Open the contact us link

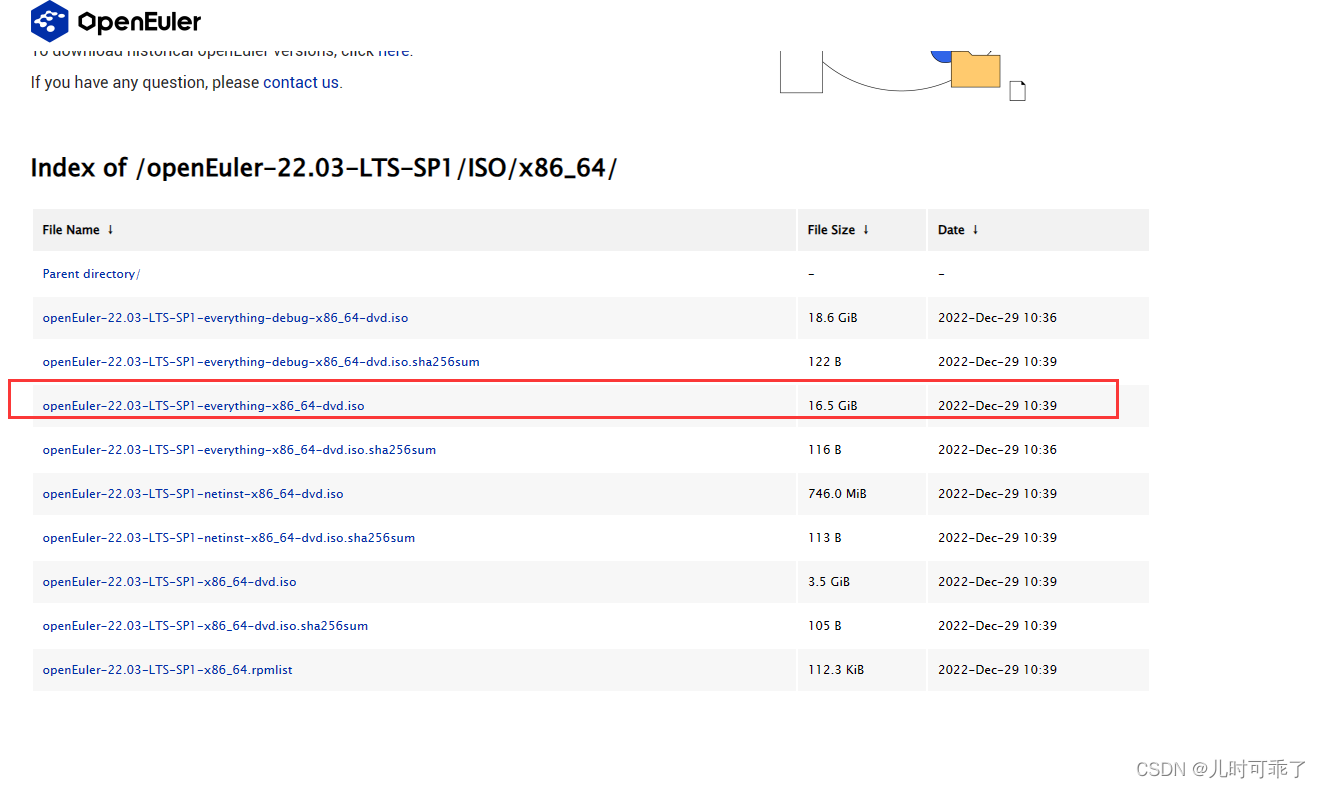(x=301, y=82)
